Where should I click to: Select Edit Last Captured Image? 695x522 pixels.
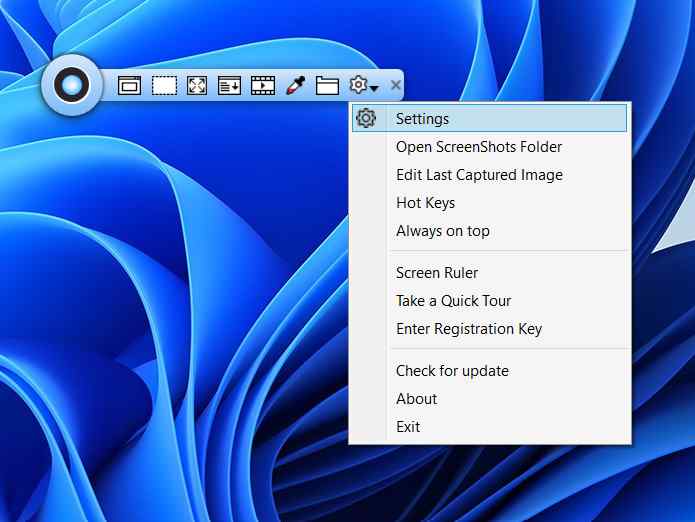coord(489,175)
